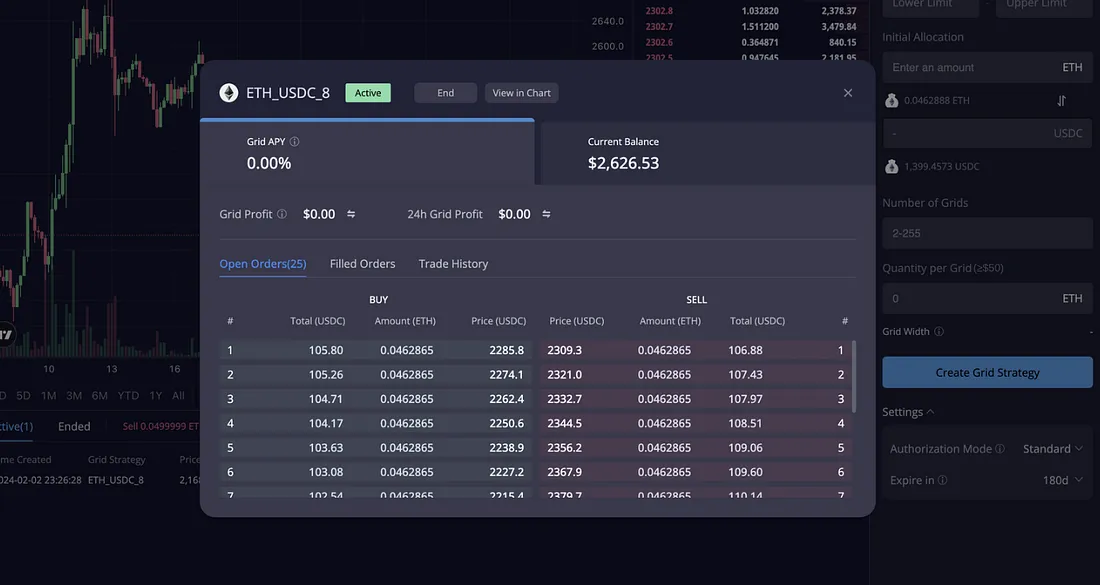Open the Expire in 180d dropdown
The width and height of the screenshot is (1100, 585).
click(1063, 480)
